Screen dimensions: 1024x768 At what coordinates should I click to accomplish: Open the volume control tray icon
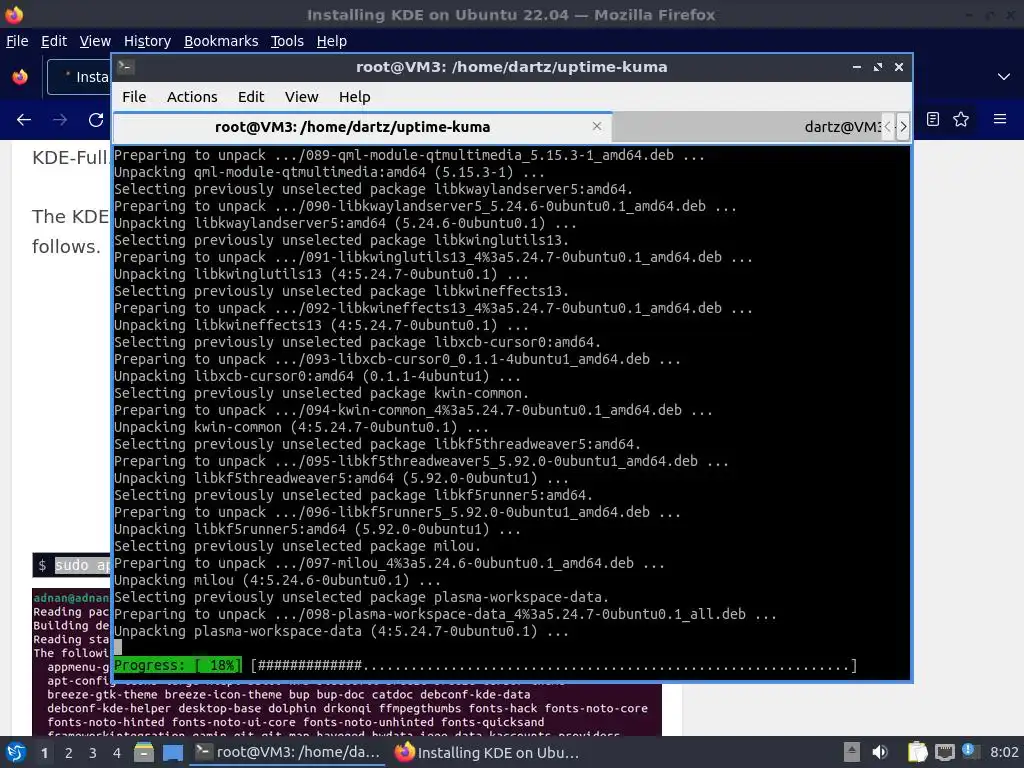click(880, 752)
